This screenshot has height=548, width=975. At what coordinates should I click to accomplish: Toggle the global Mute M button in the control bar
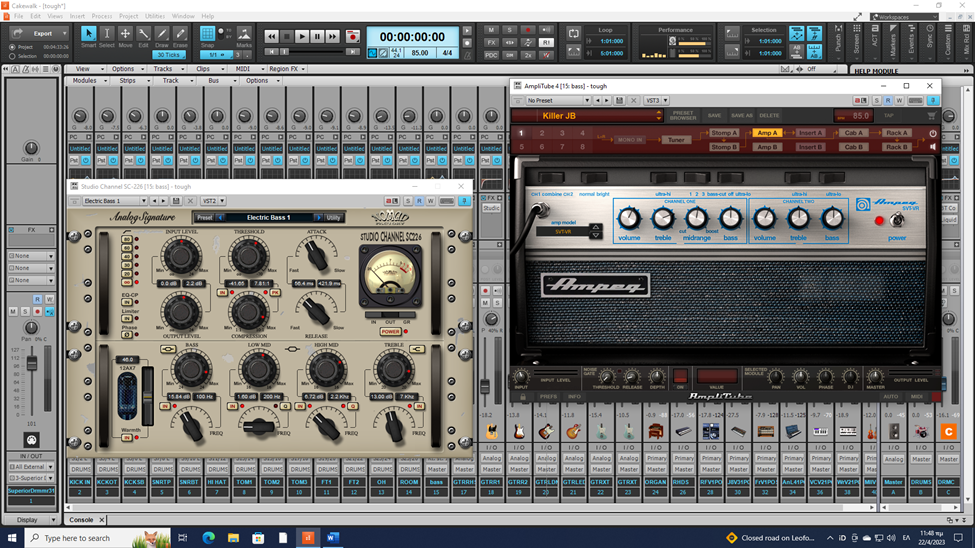491,30
